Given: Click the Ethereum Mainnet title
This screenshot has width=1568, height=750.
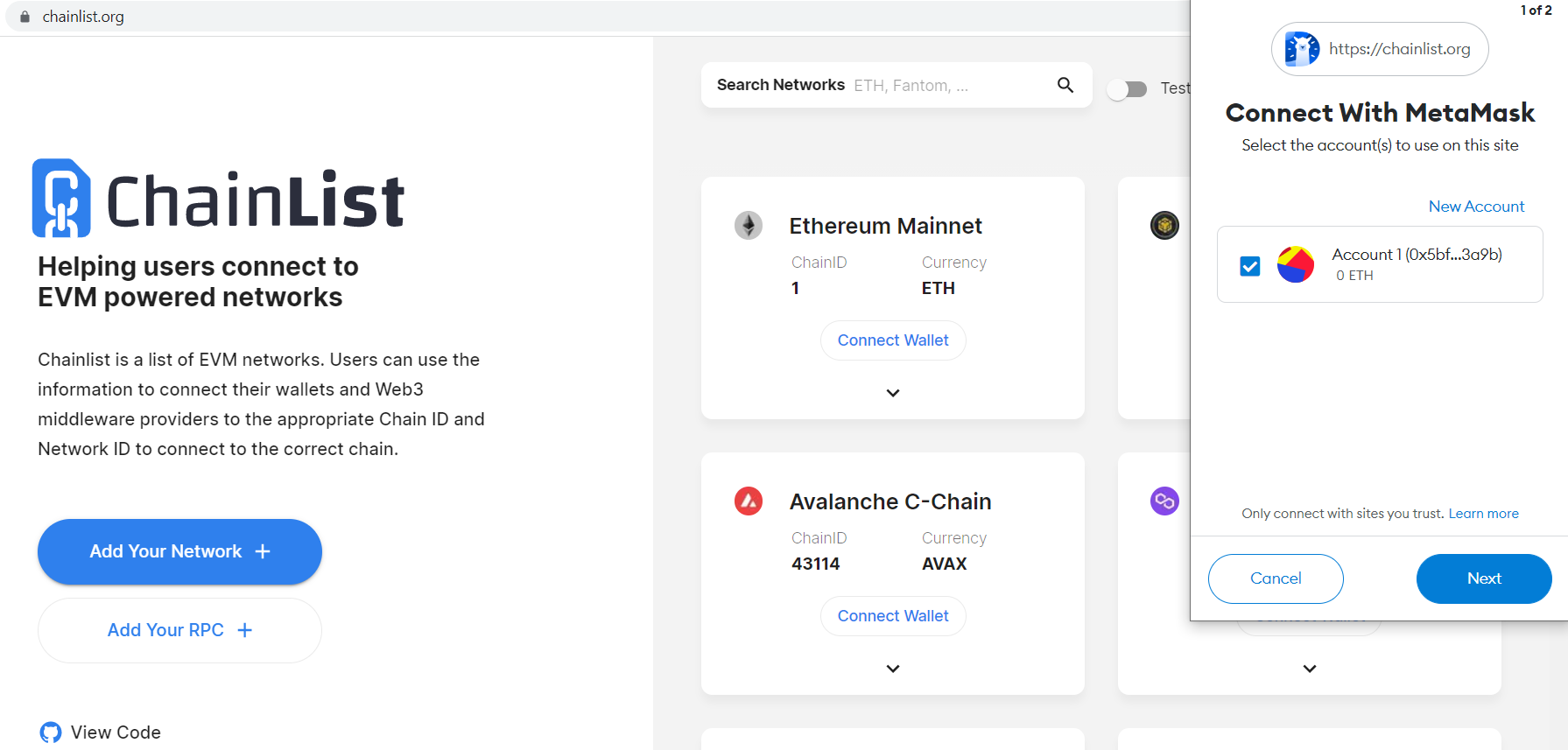Looking at the screenshot, I should 885,226.
